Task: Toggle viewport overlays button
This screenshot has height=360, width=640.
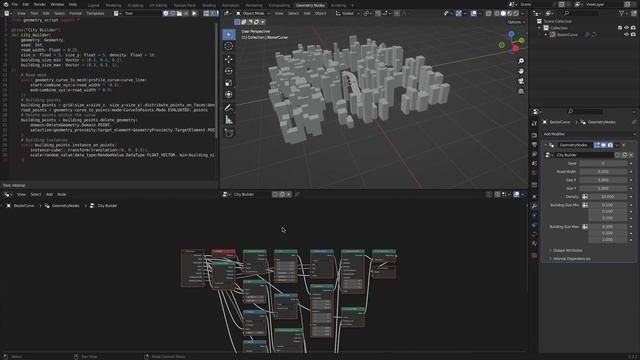Action: click(x=473, y=13)
